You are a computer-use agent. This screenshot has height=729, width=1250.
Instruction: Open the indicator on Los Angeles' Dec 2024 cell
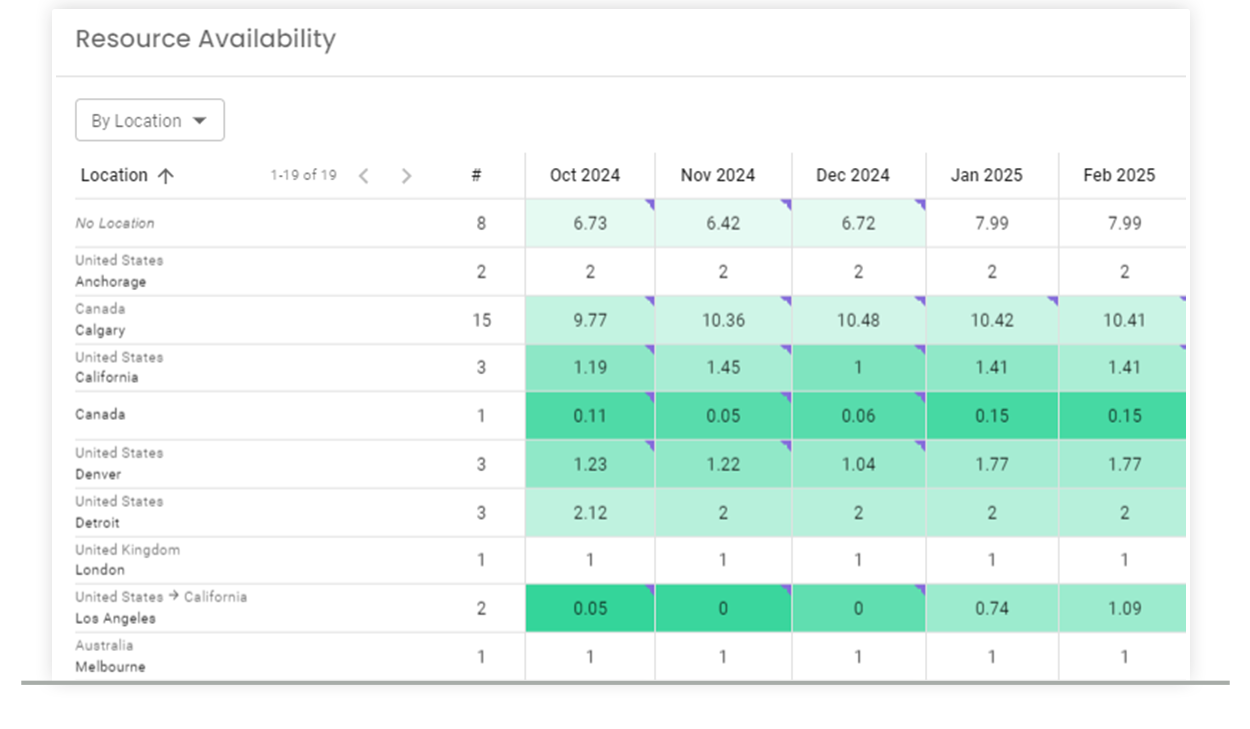tap(920, 589)
